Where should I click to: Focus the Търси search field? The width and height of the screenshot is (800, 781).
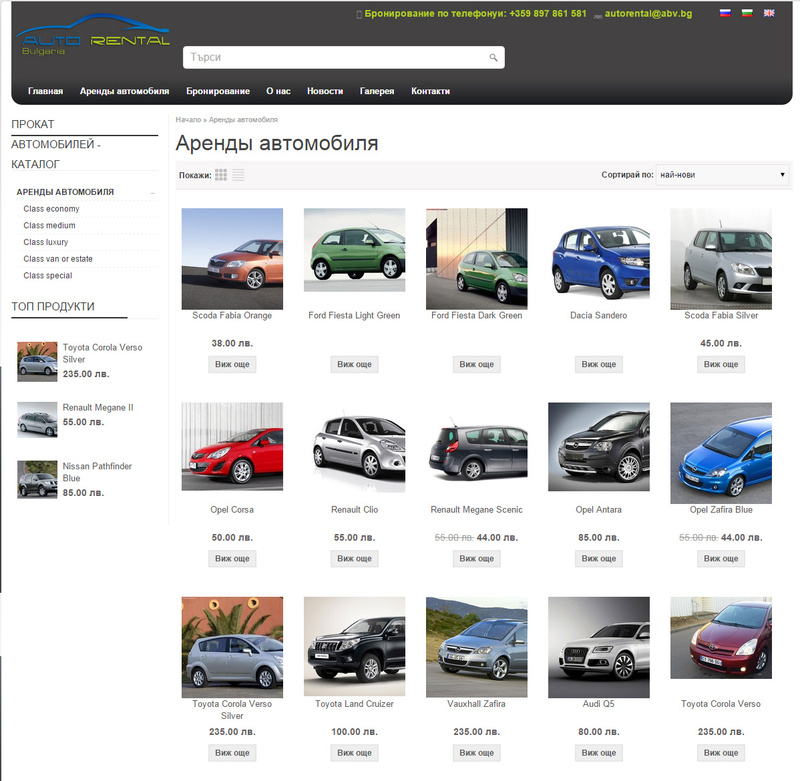(x=344, y=57)
